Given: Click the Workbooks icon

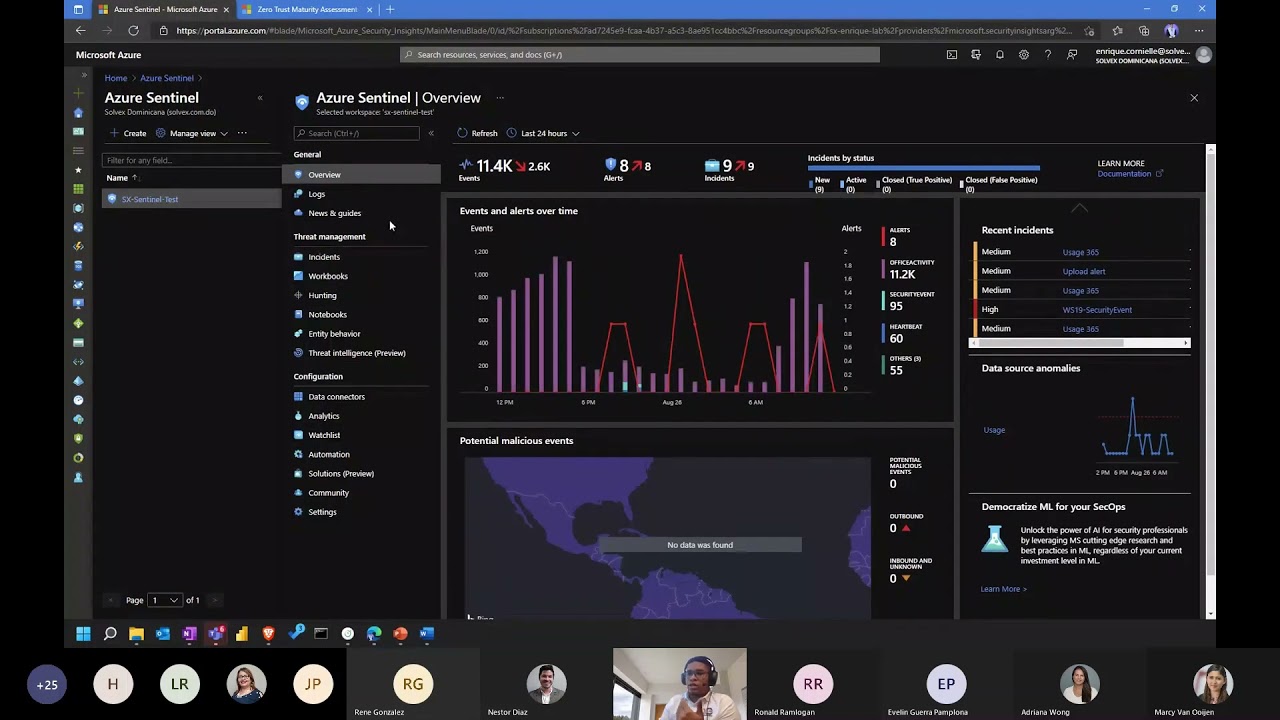Looking at the screenshot, I should [x=298, y=276].
